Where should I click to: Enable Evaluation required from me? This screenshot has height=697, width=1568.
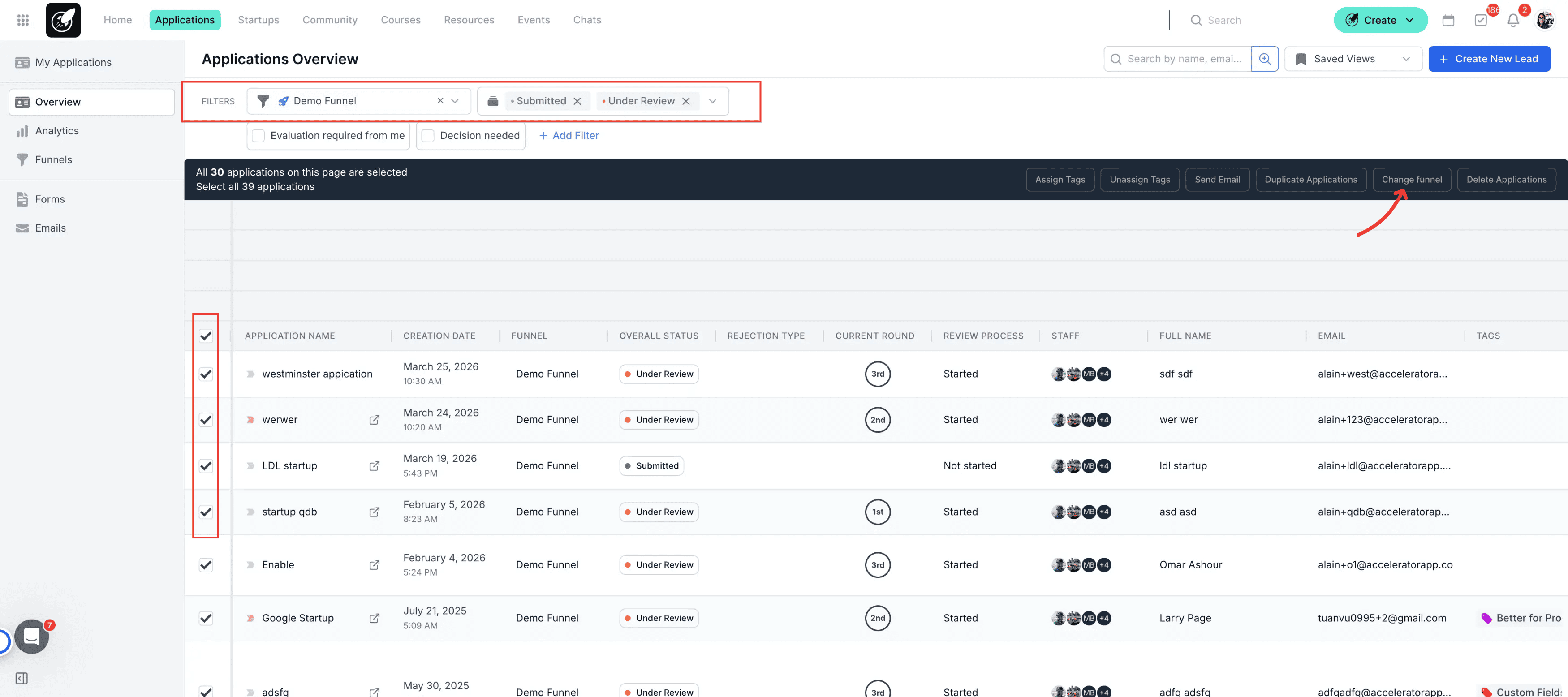[x=258, y=135]
